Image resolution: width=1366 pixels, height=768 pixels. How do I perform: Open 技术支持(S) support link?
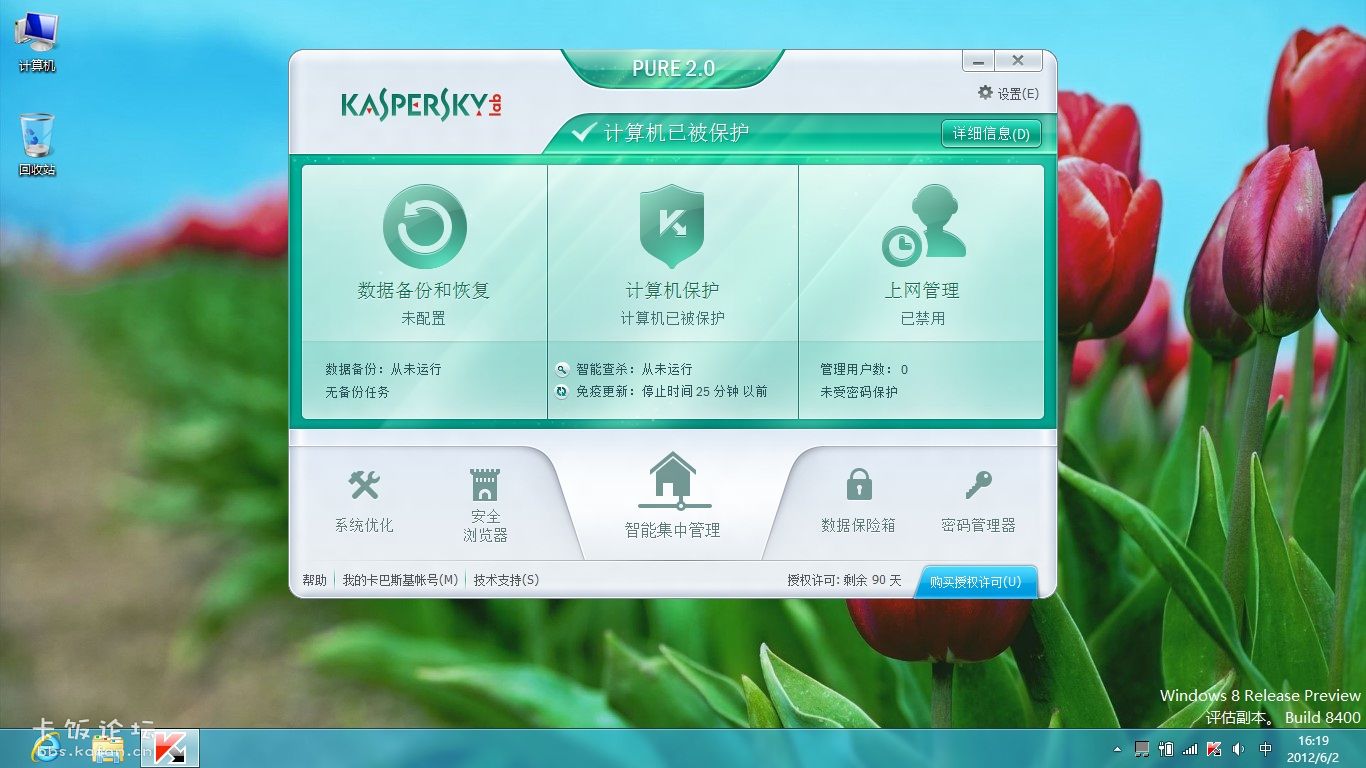point(506,580)
